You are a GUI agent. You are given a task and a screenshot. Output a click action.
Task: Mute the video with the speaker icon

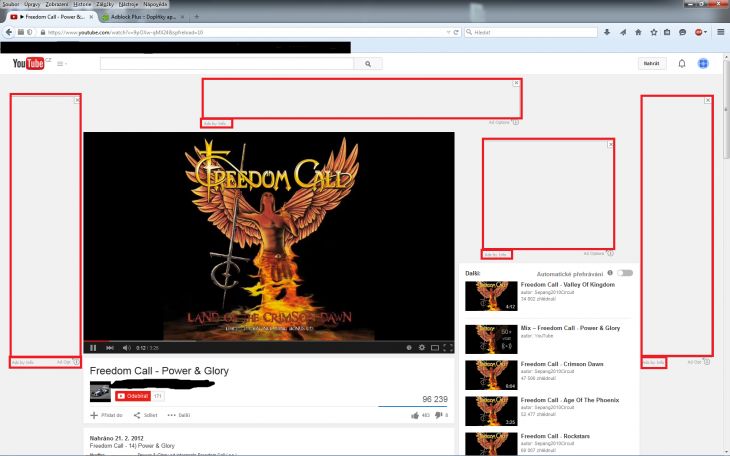coord(126,347)
